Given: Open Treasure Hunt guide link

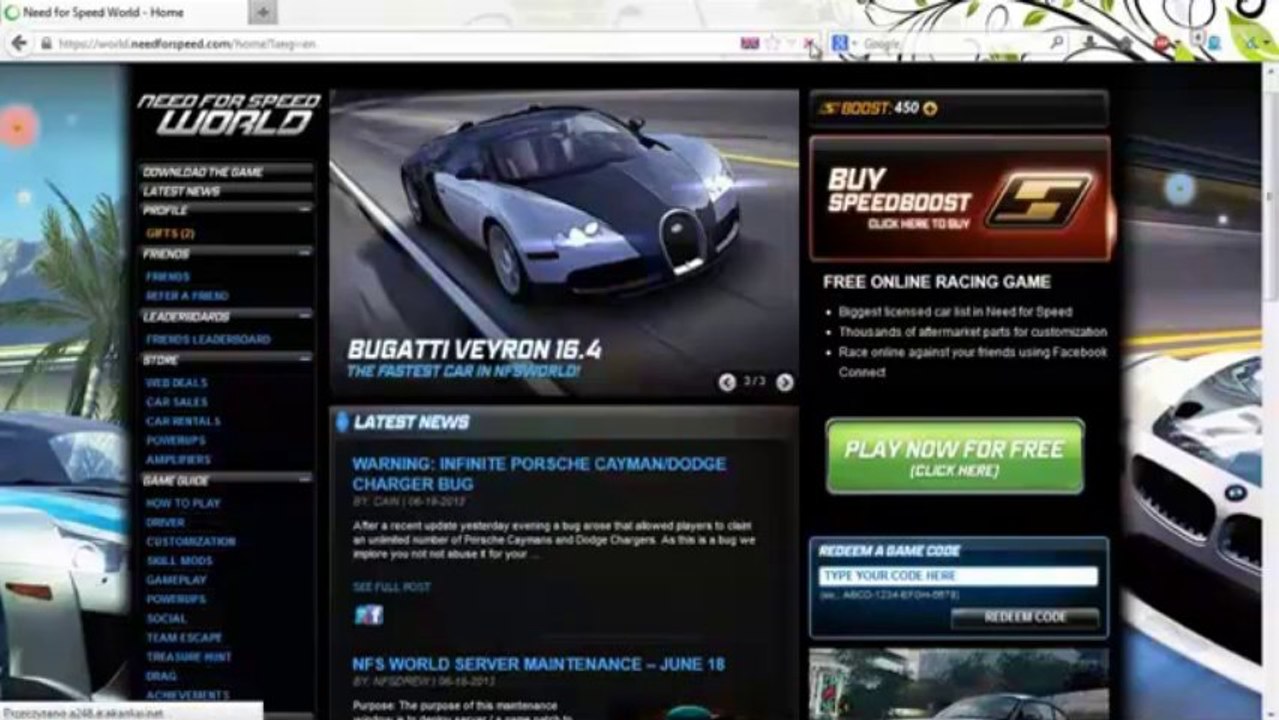Looking at the screenshot, I should 189,657.
